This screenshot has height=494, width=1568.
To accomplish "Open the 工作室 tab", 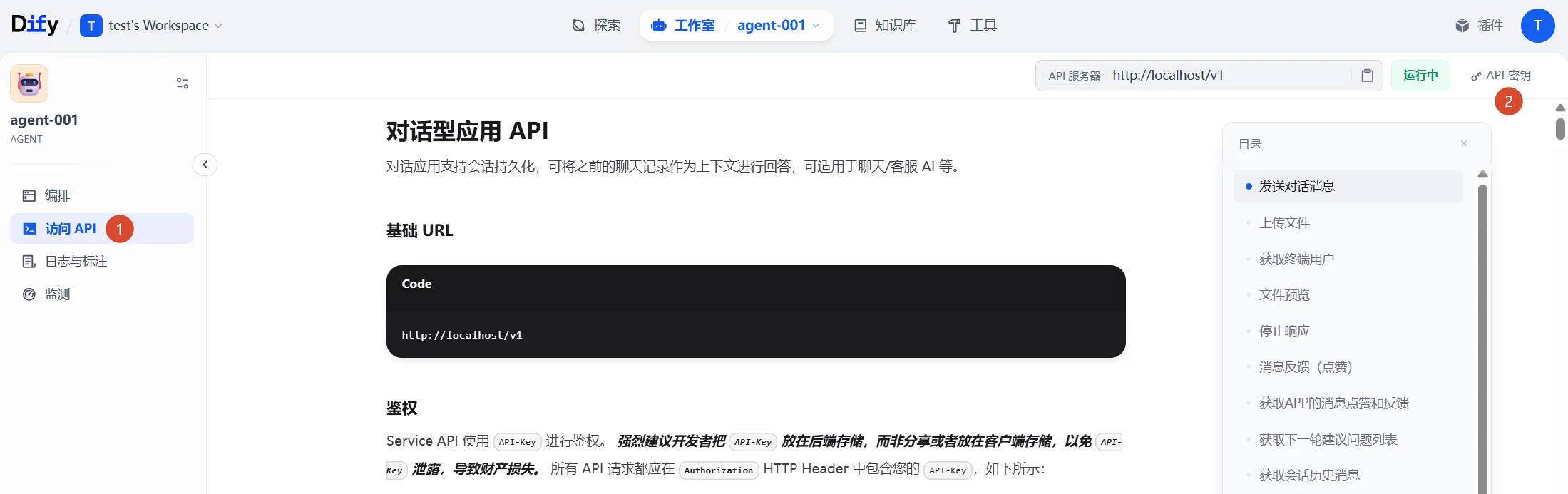I will [682, 26].
